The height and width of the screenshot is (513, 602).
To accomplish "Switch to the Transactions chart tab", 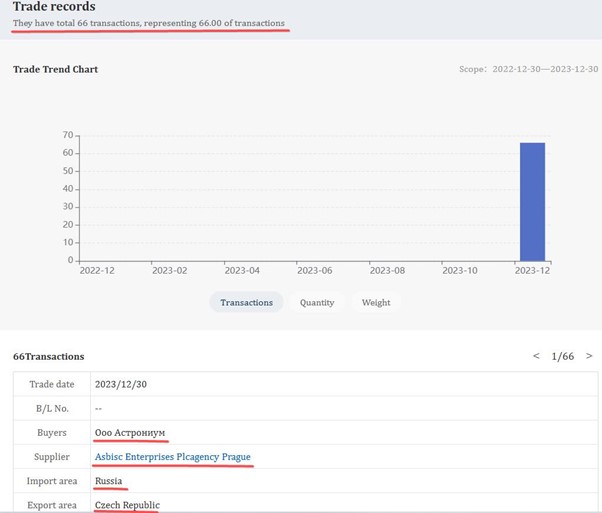I will [246, 302].
